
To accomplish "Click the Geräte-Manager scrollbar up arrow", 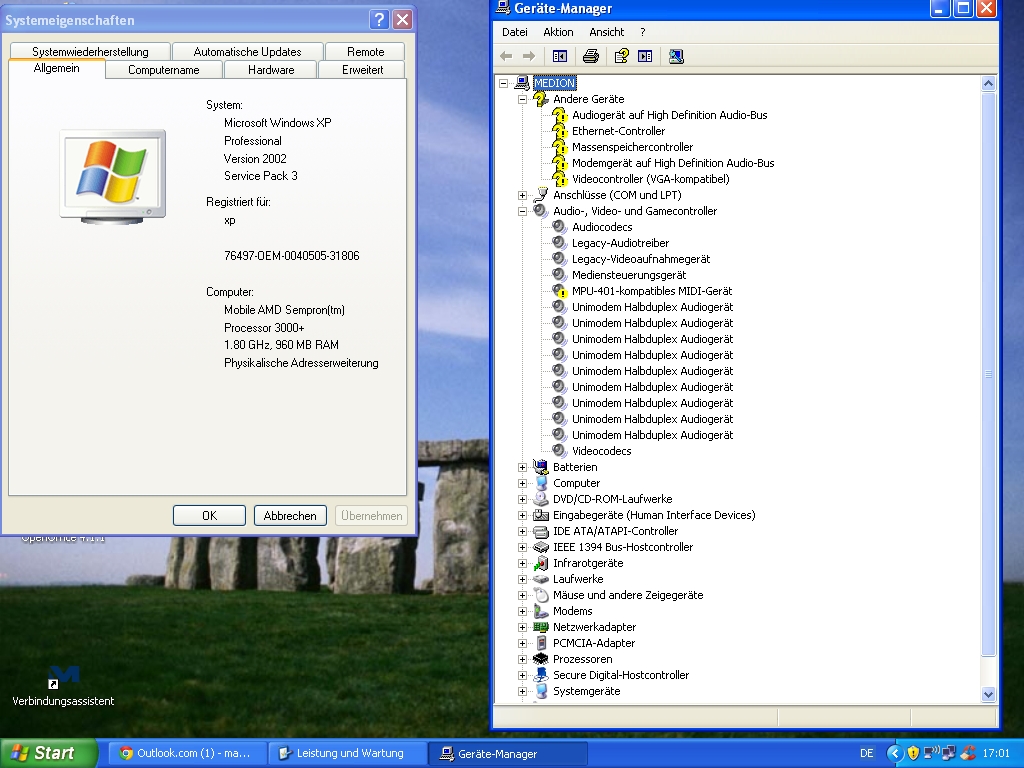I will pyautogui.click(x=988, y=83).
